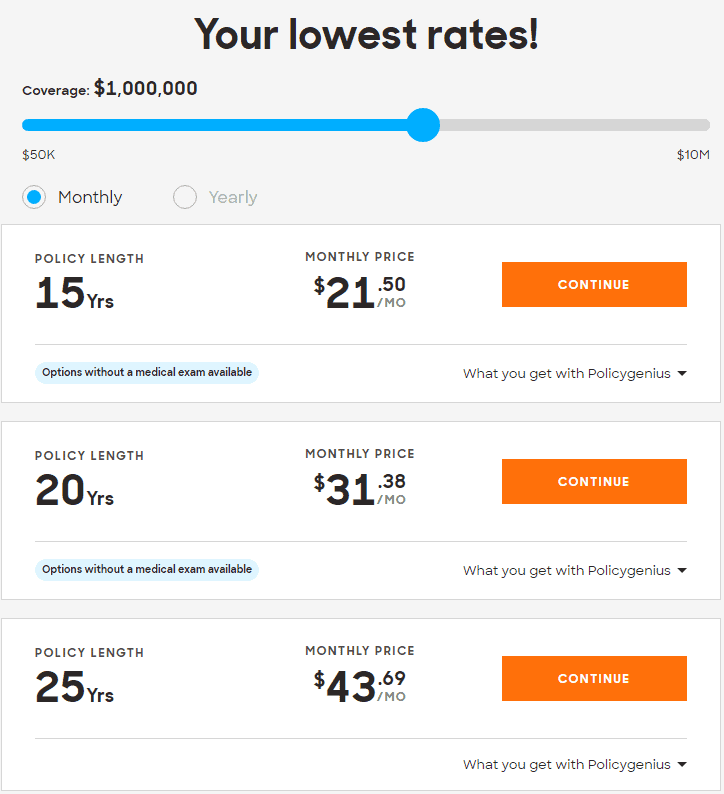Expand Policygenius details for 25-year plan

pos(575,765)
